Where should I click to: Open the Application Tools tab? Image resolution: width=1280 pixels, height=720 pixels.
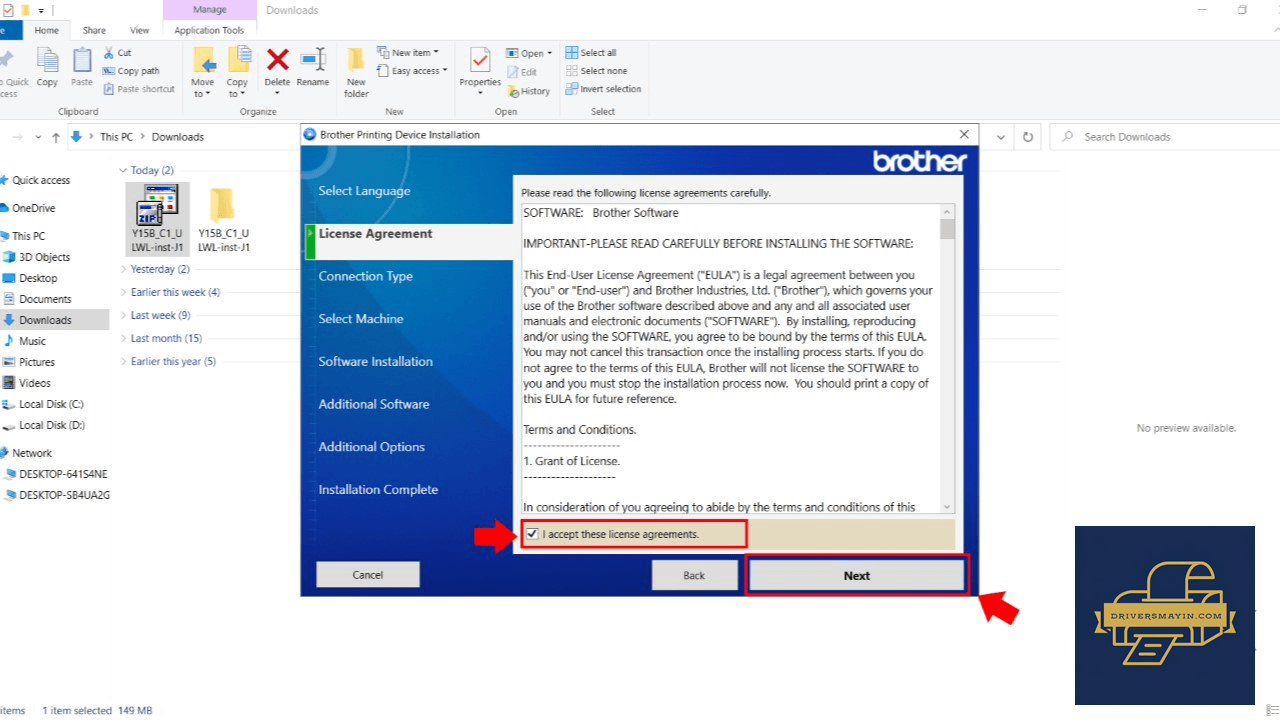coord(209,30)
